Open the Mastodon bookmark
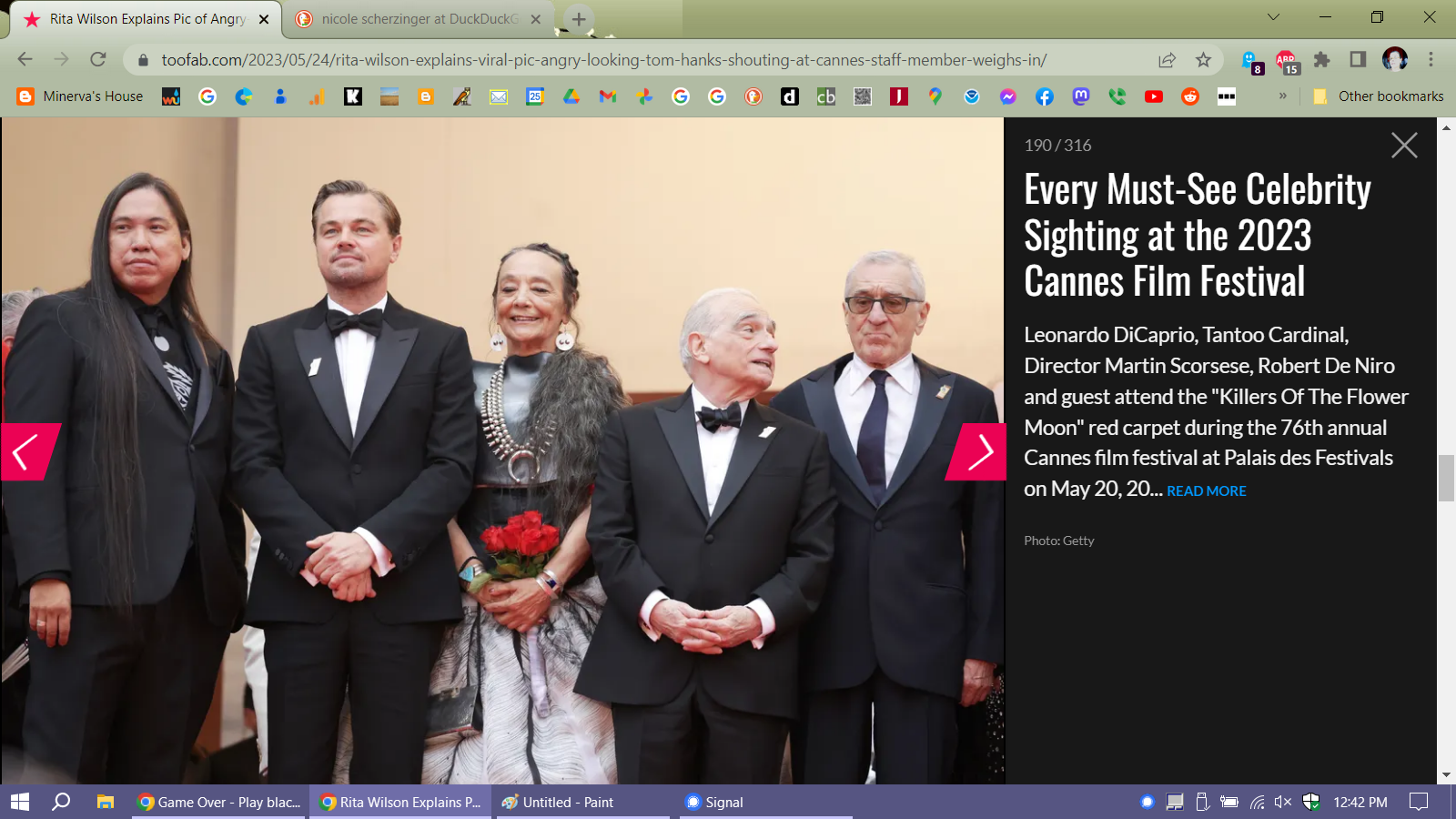This screenshot has height=819, width=1456. coord(1081,96)
